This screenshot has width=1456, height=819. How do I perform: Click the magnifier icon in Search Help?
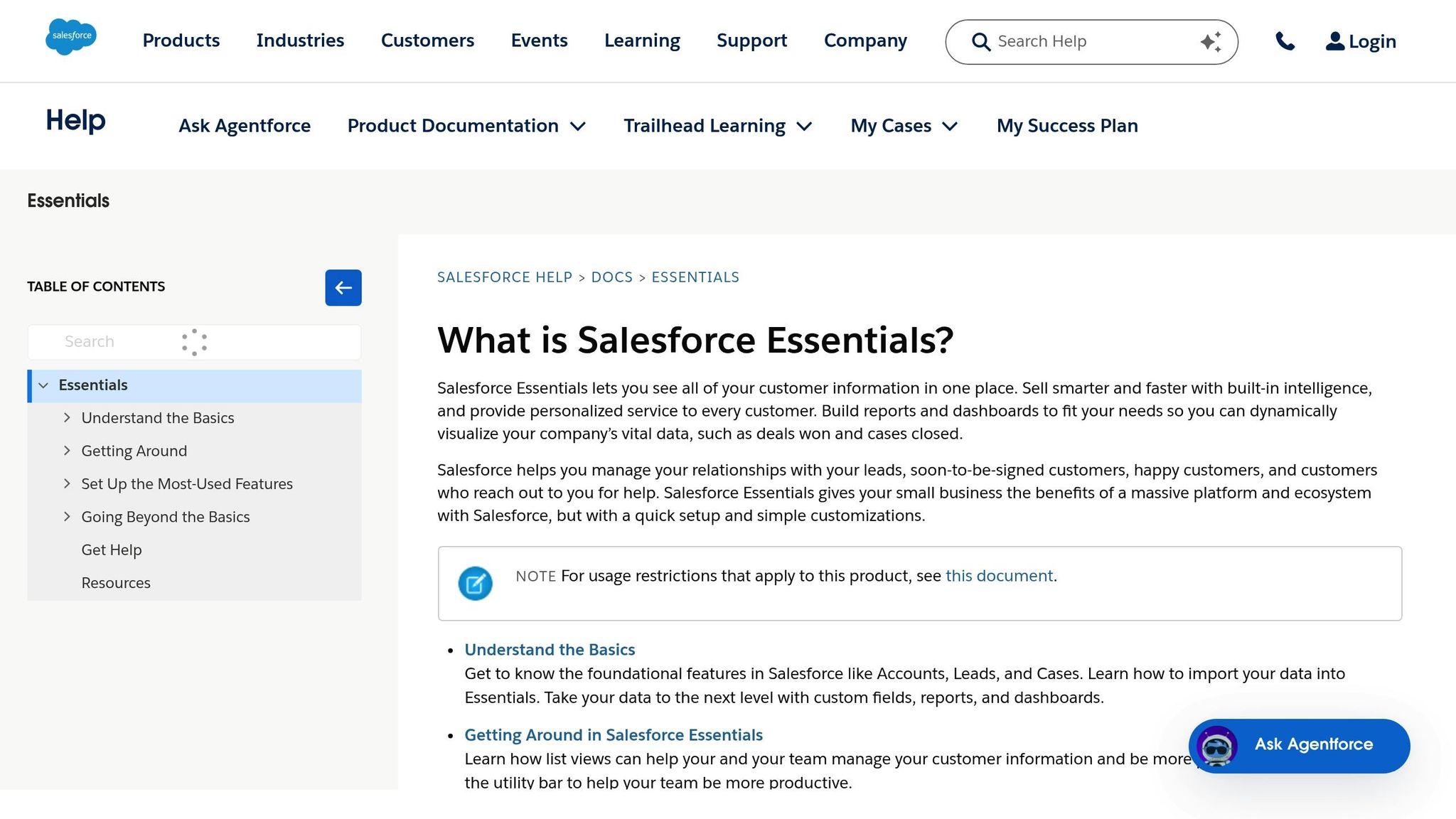coord(981,42)
